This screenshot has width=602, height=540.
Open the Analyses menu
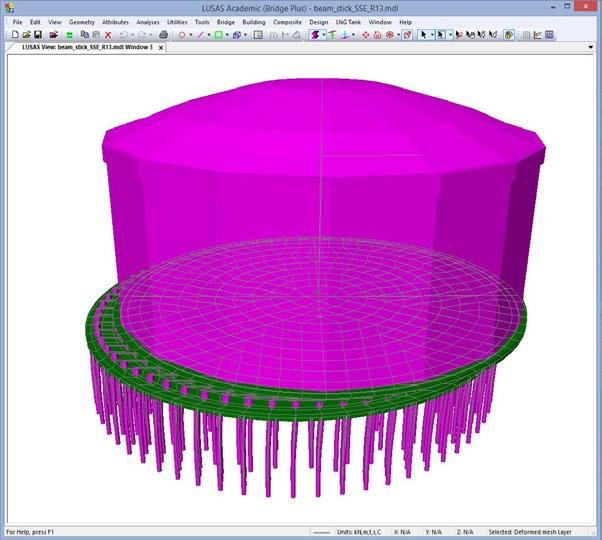pyautogui.click(x=148, y=22)
